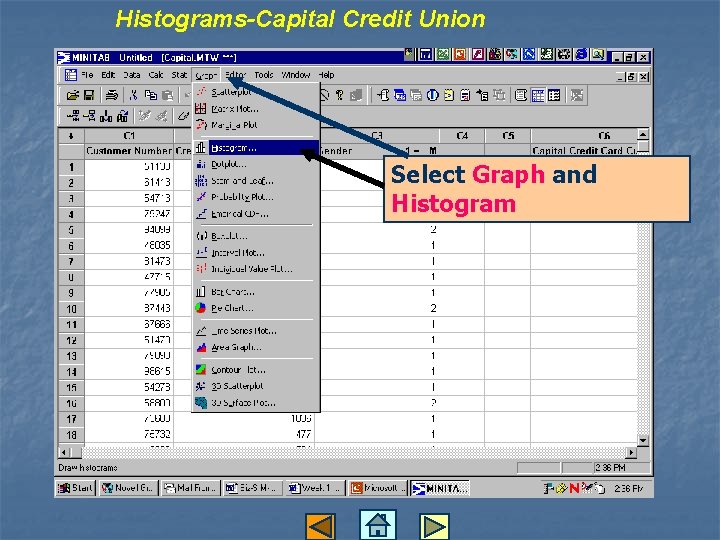The image size is (720, 540).
Task: Print the worksheet with the printer icon
Action: 112,96
